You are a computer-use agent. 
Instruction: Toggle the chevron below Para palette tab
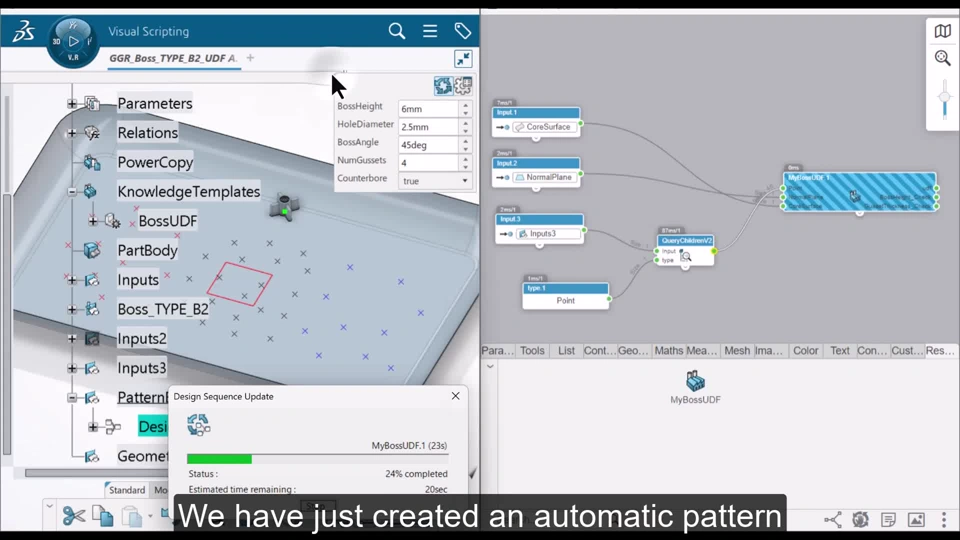[490, 366]
